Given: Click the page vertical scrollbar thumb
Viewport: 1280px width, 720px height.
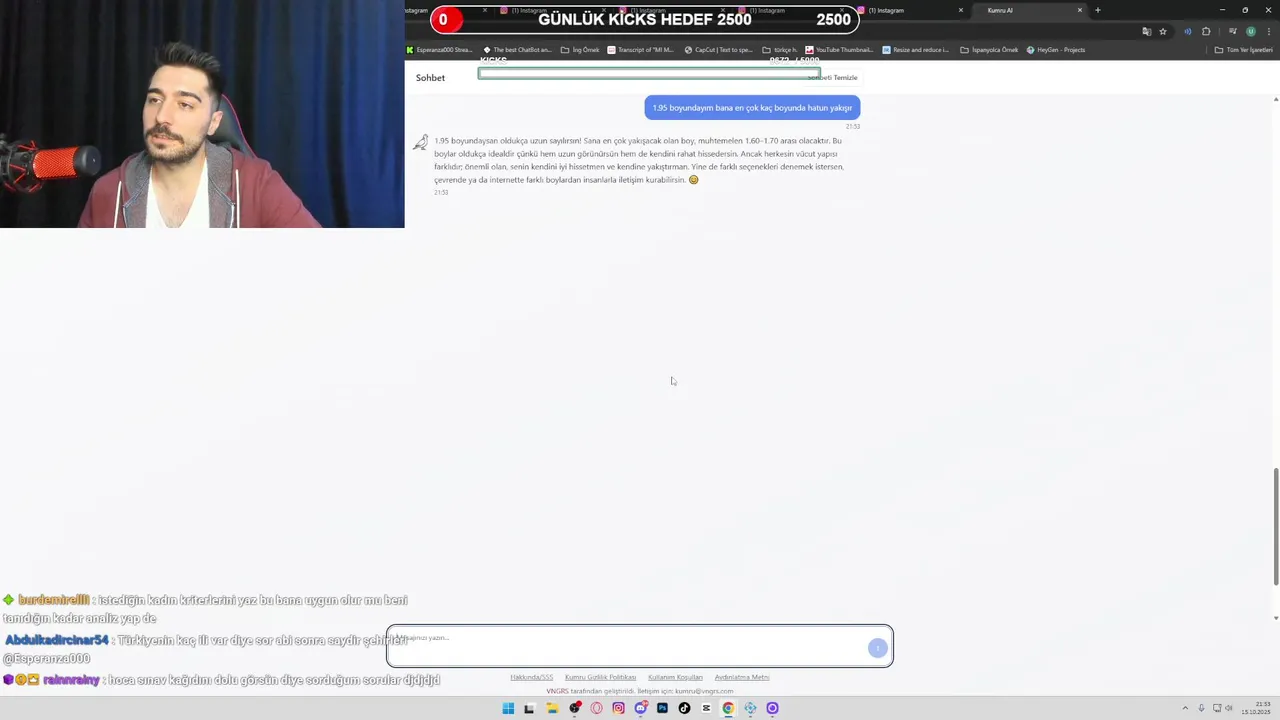Looking at the screenshot, I should pyautogui.click(x=1275, y=527).
